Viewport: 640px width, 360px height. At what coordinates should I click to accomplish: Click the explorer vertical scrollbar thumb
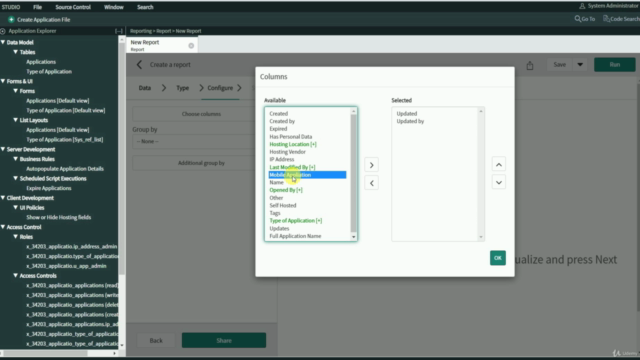(x=122, y=158)
